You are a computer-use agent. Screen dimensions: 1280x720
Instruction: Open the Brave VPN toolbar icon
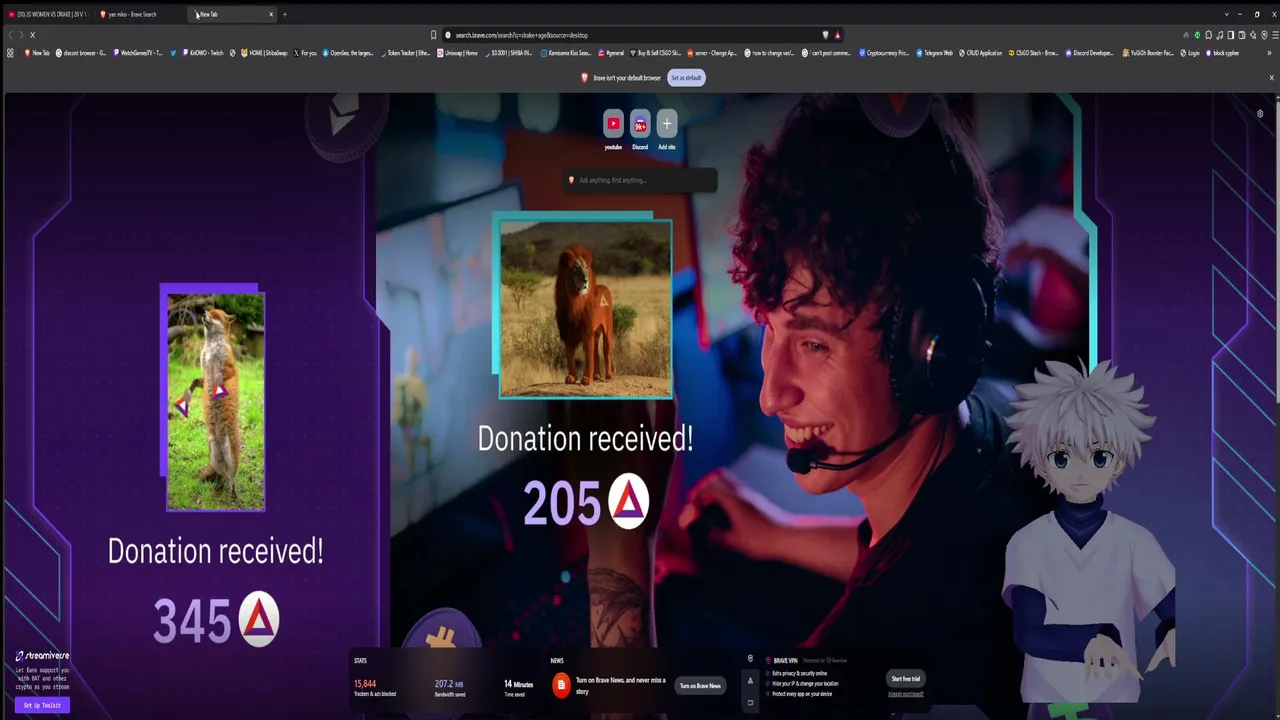1264,35
